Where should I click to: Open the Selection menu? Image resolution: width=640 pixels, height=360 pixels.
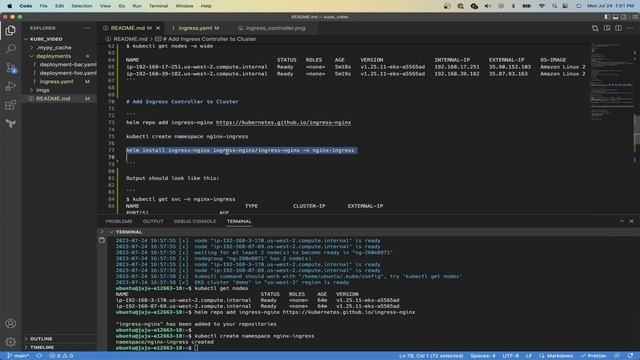click(82, 6)
